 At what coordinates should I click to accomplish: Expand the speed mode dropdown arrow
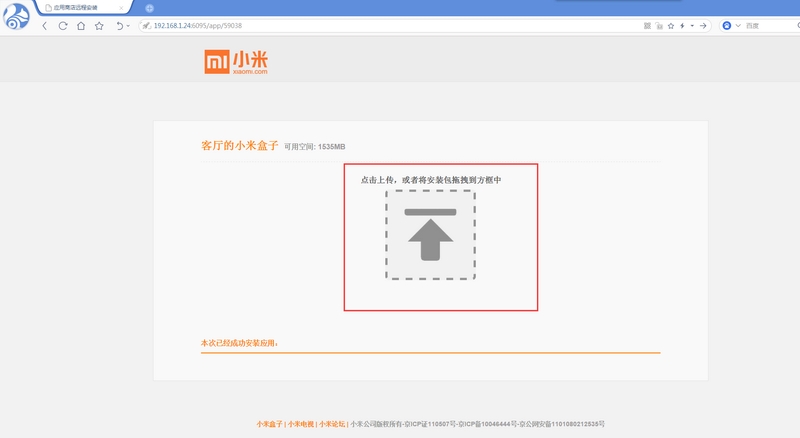click(692, 26)
